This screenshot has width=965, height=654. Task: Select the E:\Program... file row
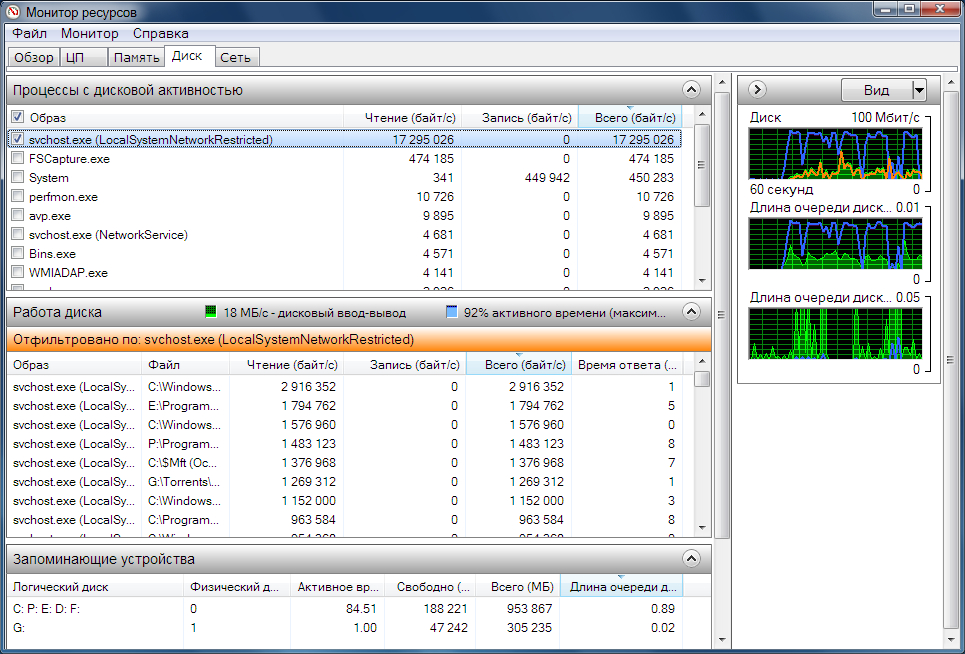click(346, 406)
